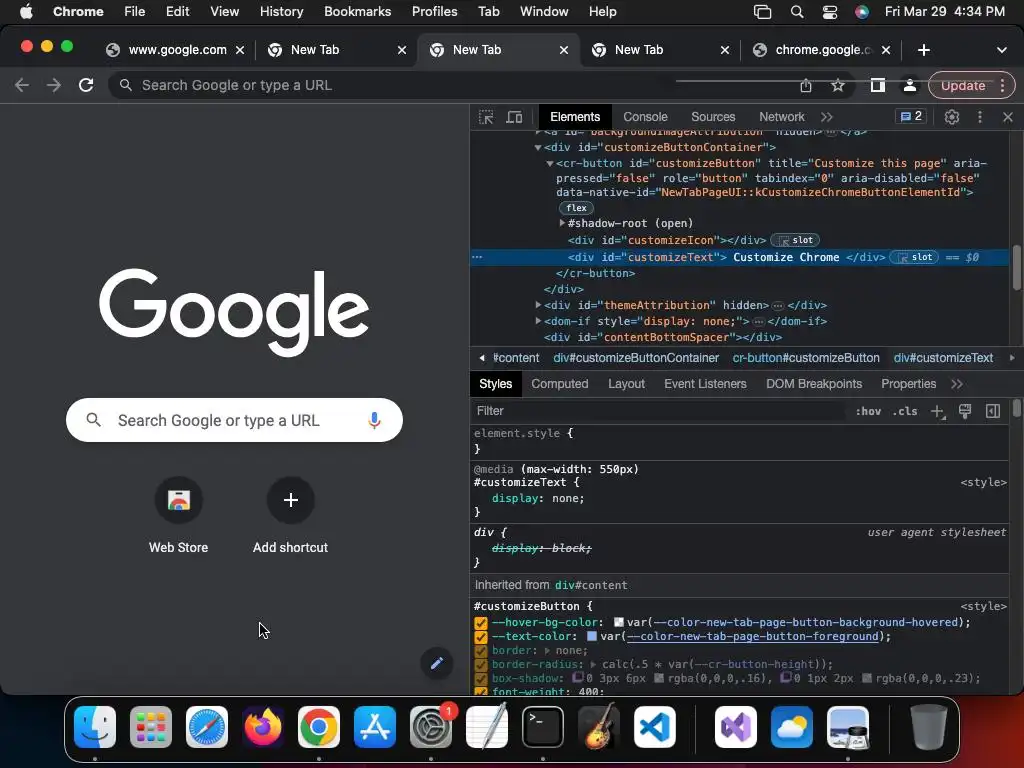Toggle the .cls element classes button
1024x768 pixels.
pyautogui.click(x=905, y=411)
